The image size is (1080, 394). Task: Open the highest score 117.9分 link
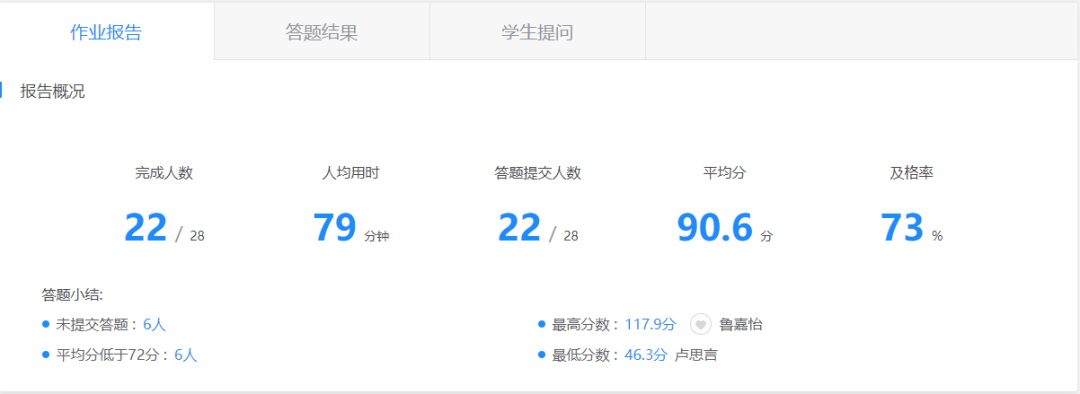651,324
